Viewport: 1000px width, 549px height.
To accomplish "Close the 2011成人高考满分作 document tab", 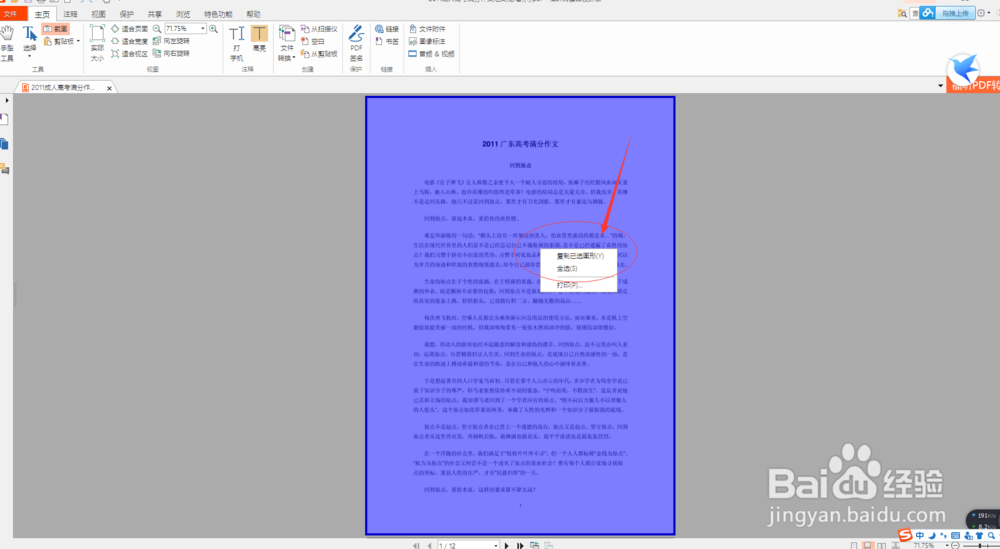I will click(x=109, y=88).
